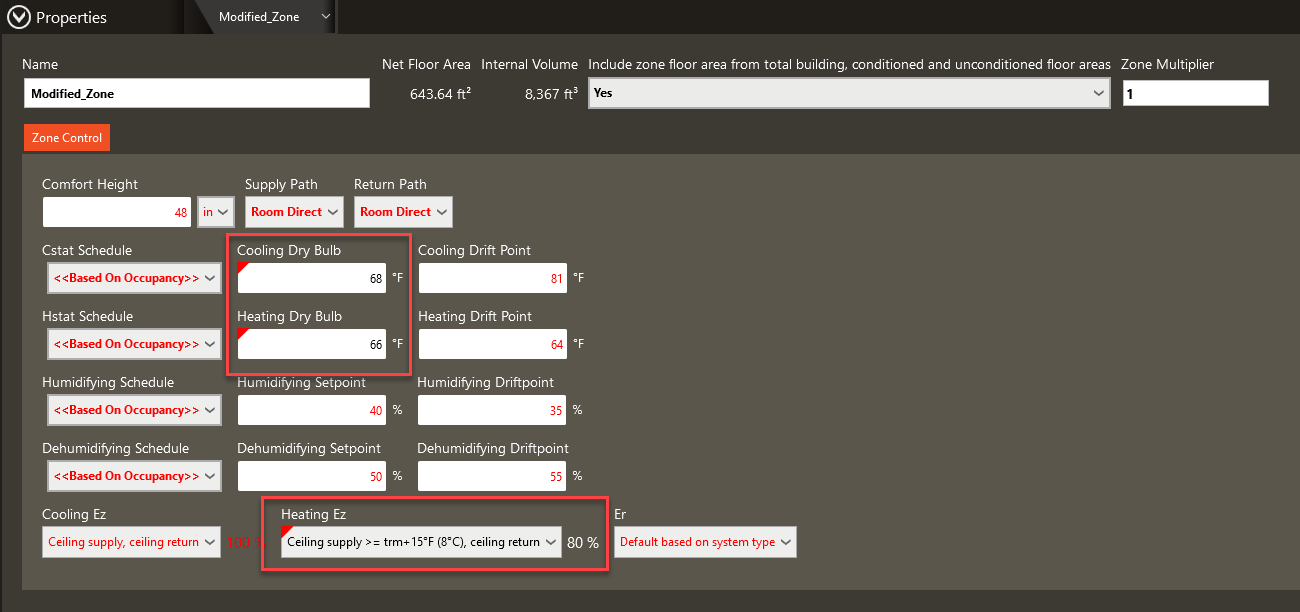Edit the Cooling Drift Point value
1300x612 pixels.
pos(492,278)
